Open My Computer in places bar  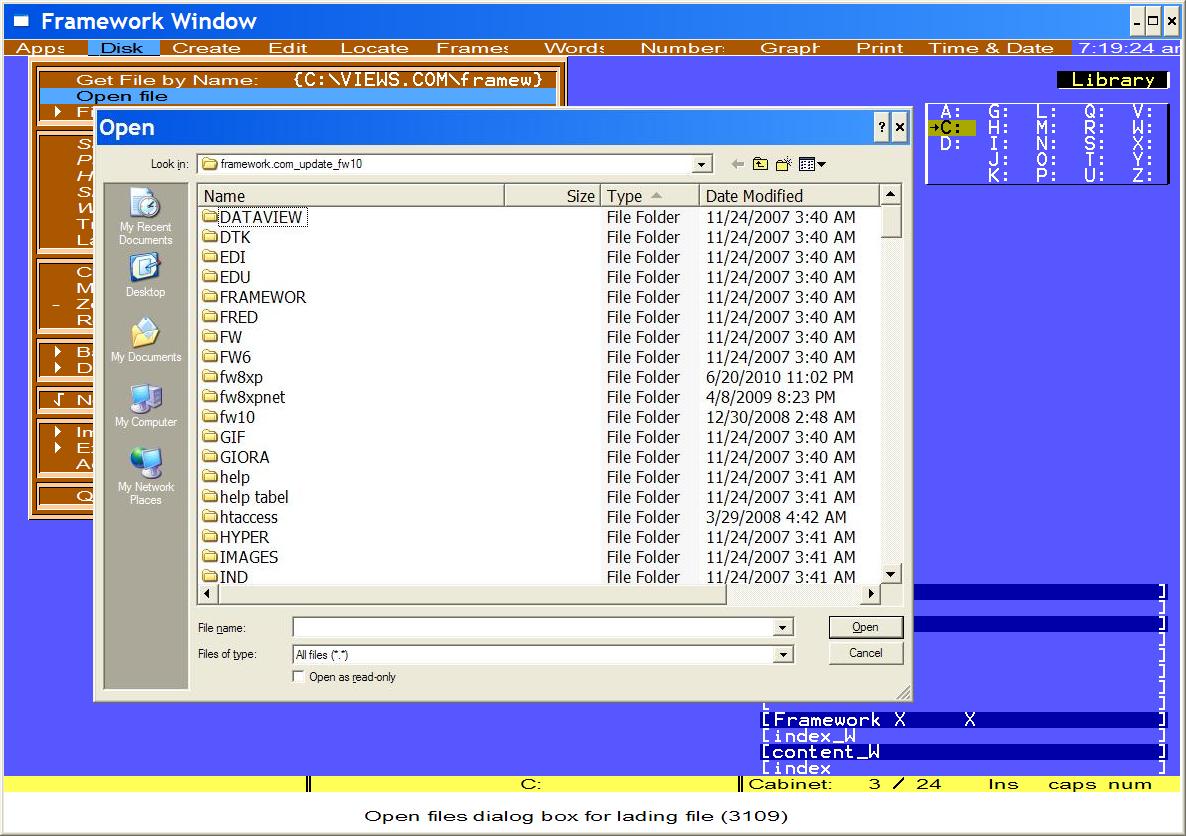(x=146, y=406)
